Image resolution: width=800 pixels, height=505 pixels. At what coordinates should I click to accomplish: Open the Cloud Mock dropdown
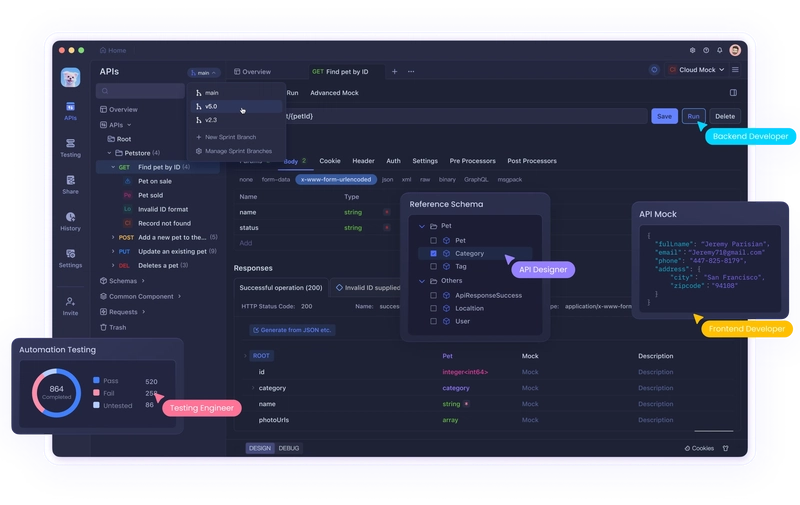(696, 70)
